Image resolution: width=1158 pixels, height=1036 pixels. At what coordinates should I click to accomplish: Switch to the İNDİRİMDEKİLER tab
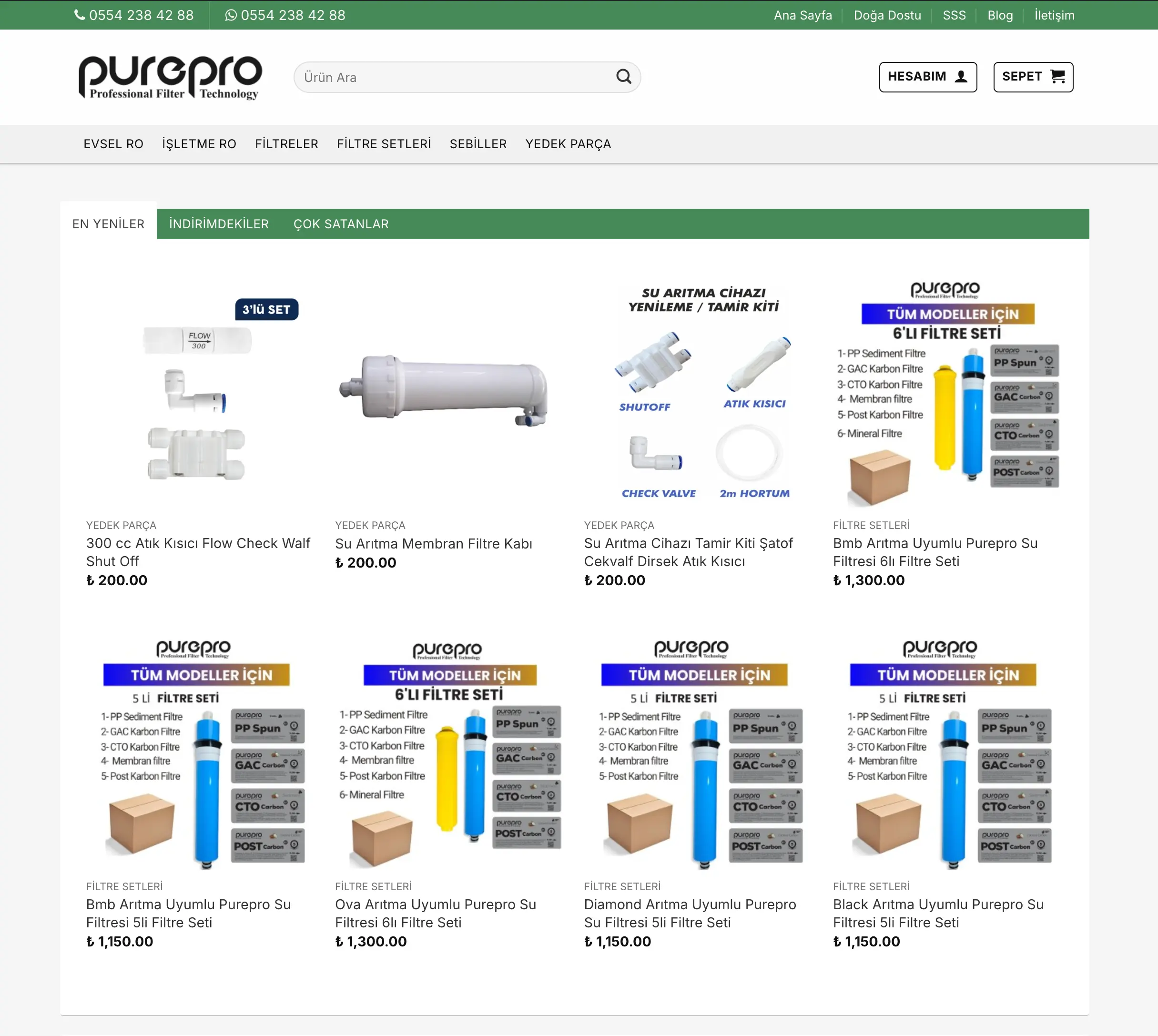219,223
